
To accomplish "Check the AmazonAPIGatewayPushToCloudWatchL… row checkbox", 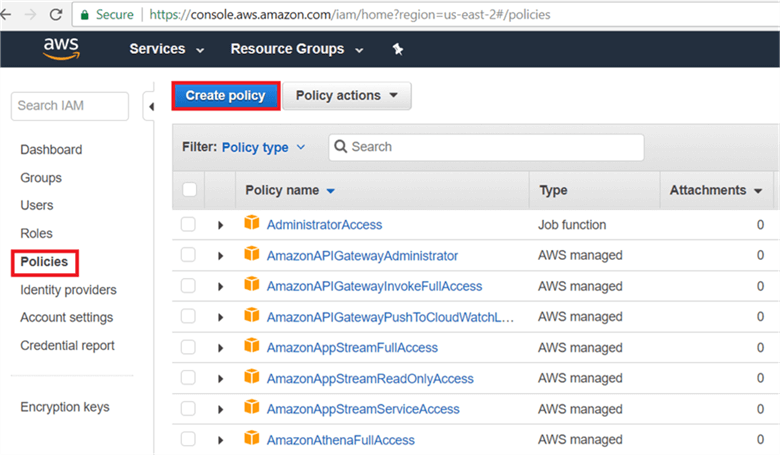I will point(188,316).
